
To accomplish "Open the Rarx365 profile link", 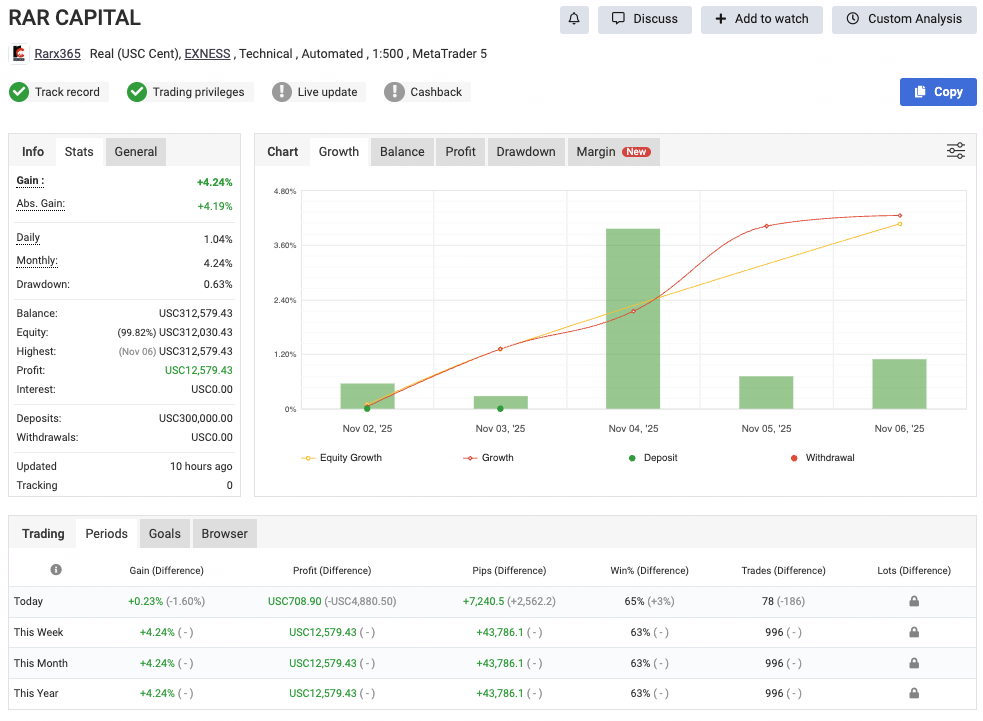I will pos(57,54).
